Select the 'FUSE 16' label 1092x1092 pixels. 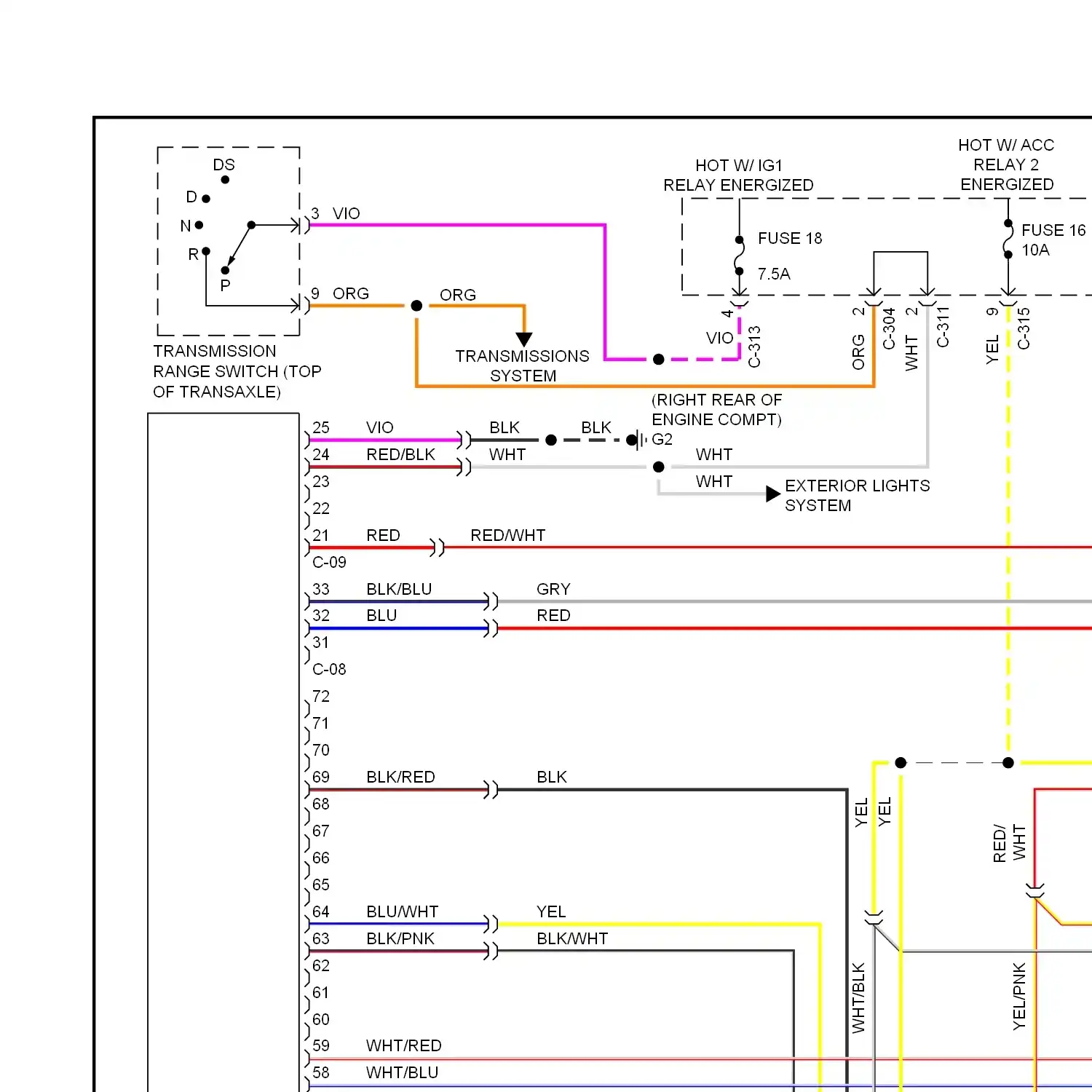[1053, 230]
